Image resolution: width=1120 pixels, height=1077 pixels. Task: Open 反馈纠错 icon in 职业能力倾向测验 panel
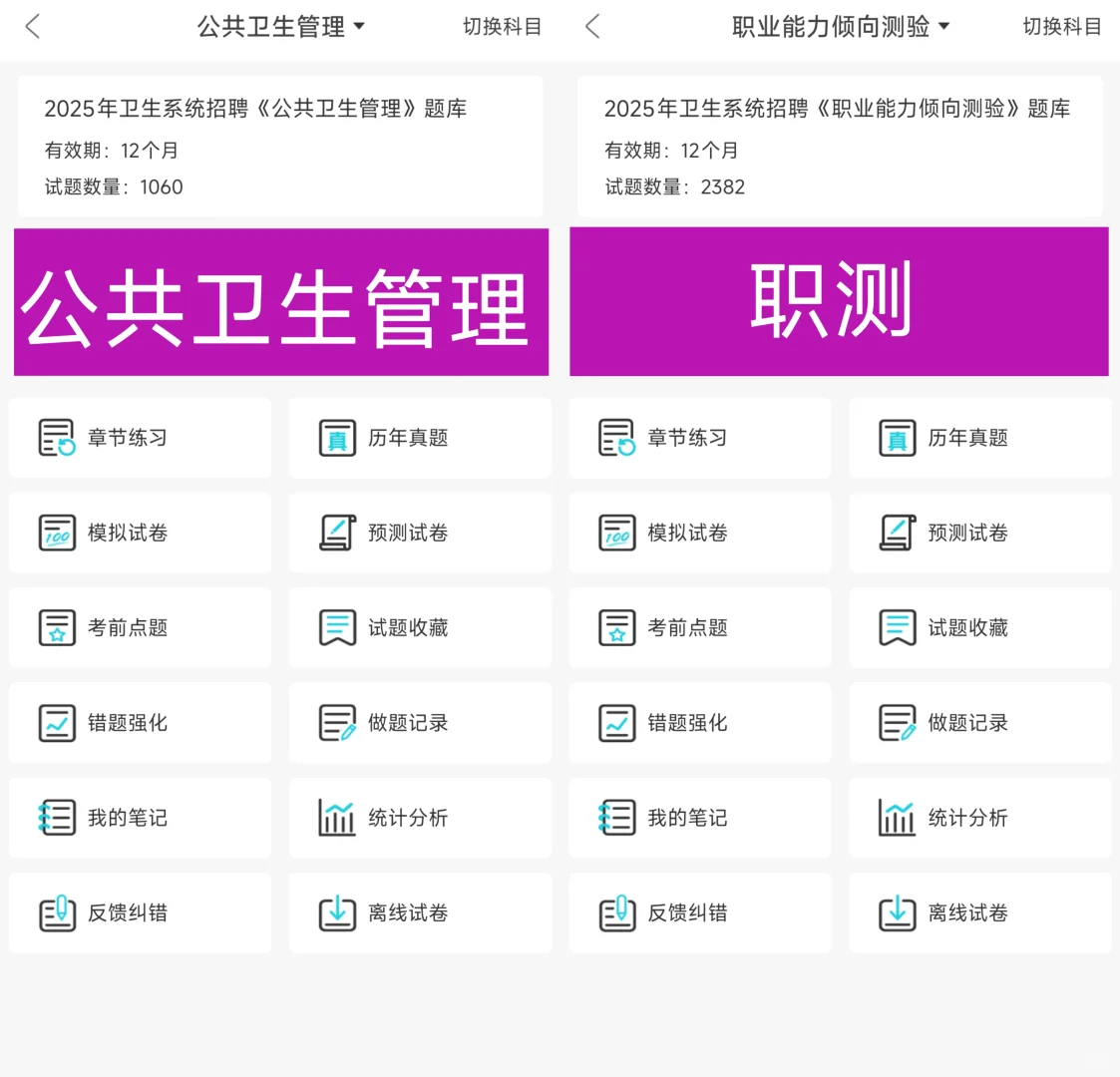tap(616, 912)
